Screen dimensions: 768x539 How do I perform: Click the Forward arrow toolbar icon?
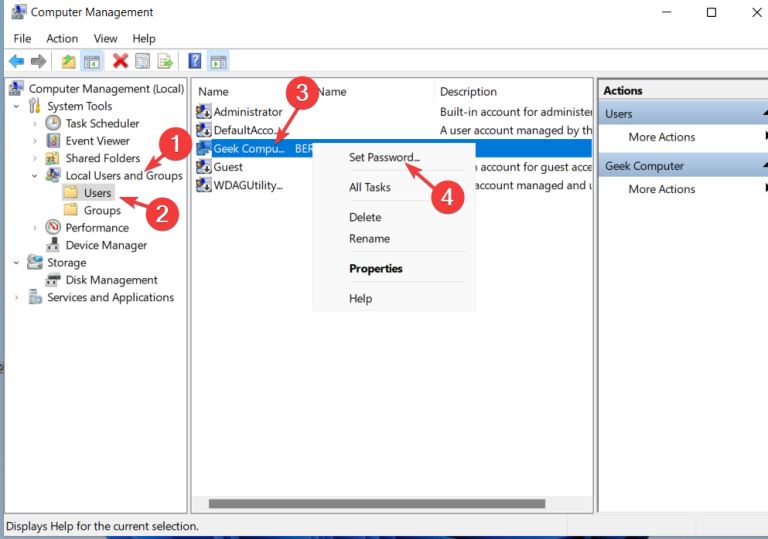coord(38,62)
